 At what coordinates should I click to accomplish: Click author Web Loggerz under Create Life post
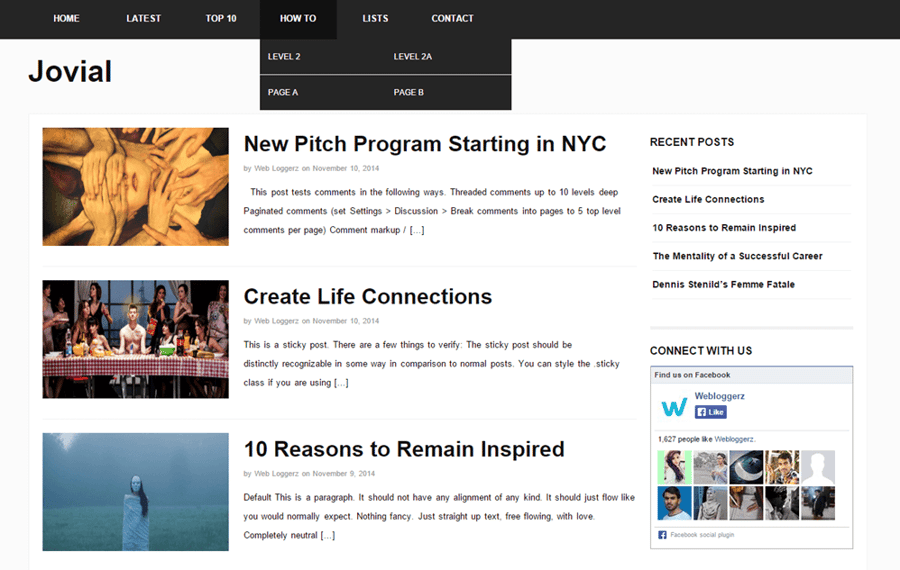click(x=276, y=321)
